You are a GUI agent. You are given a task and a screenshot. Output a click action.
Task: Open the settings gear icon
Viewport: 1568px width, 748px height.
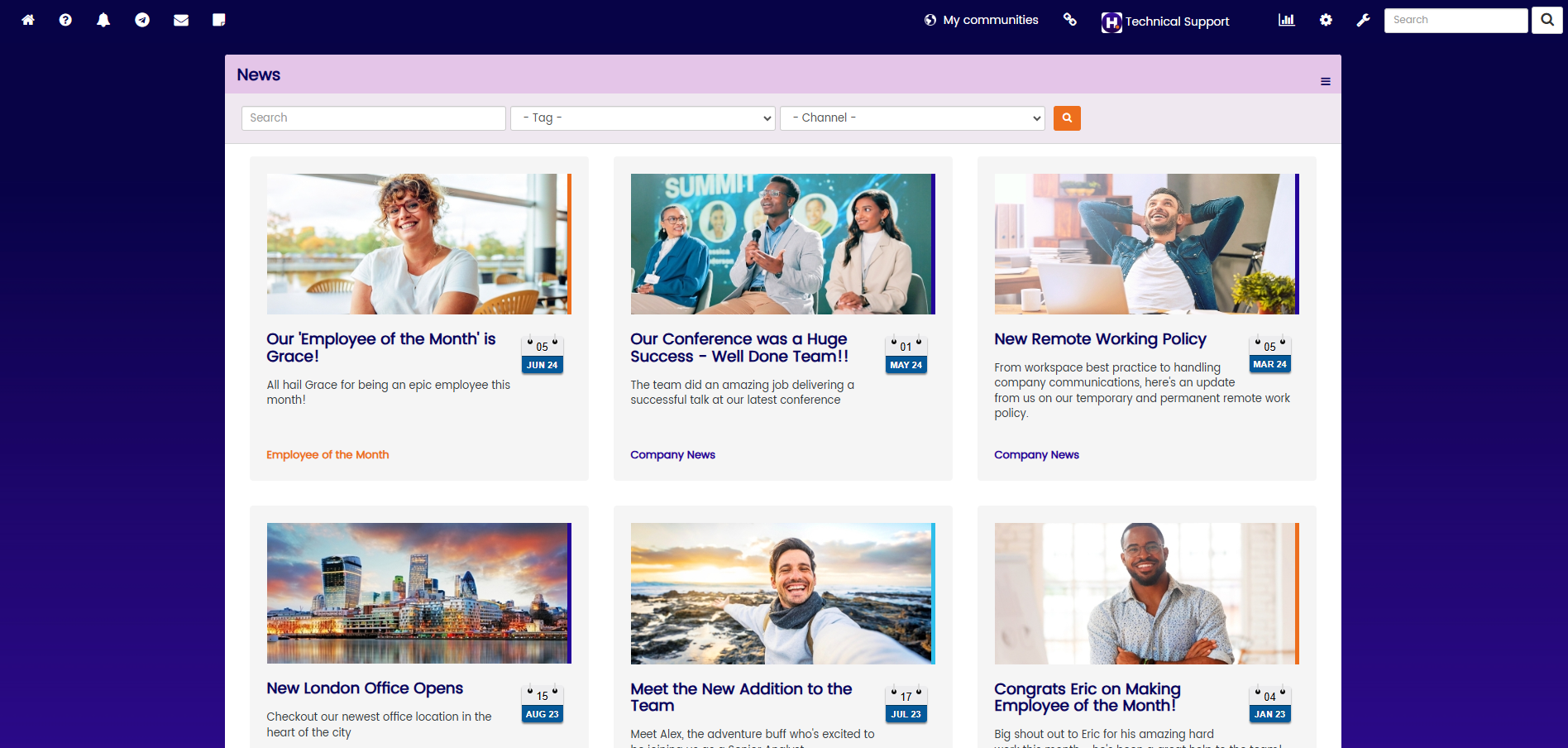click(1326, 20)
